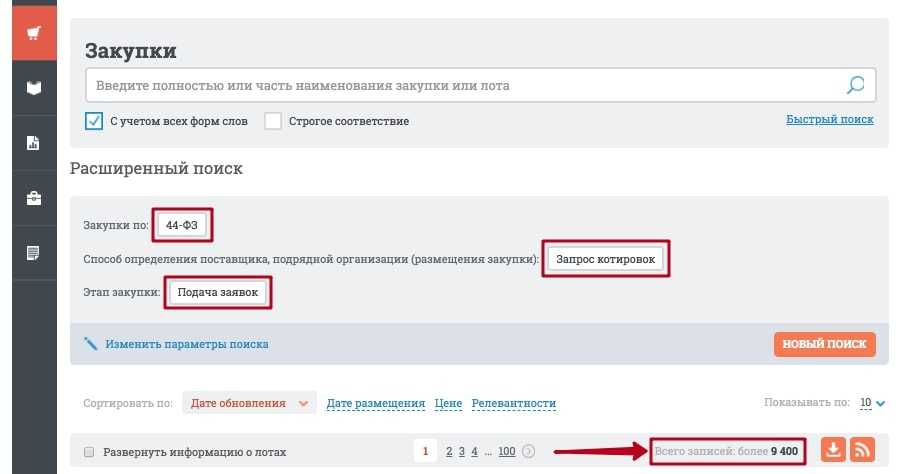Click the briefcase icon in sidebar
902x474 pixels.
[34, 198]
